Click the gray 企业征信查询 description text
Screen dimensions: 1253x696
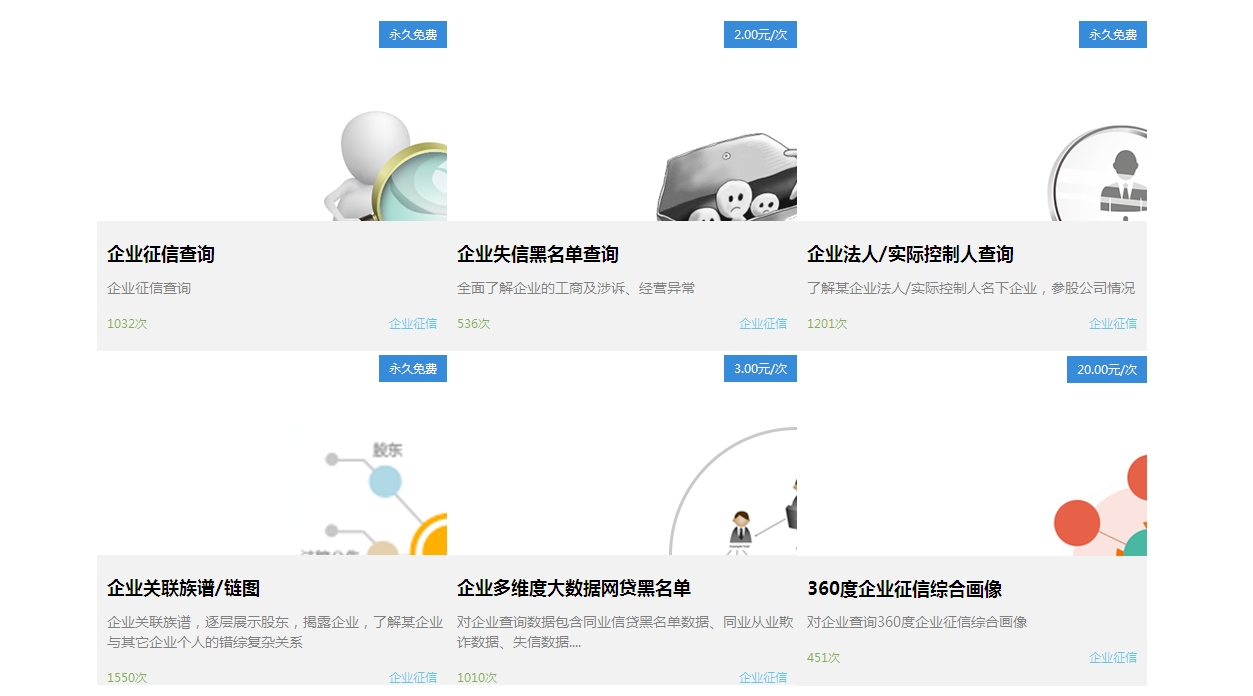pos(149,288)
